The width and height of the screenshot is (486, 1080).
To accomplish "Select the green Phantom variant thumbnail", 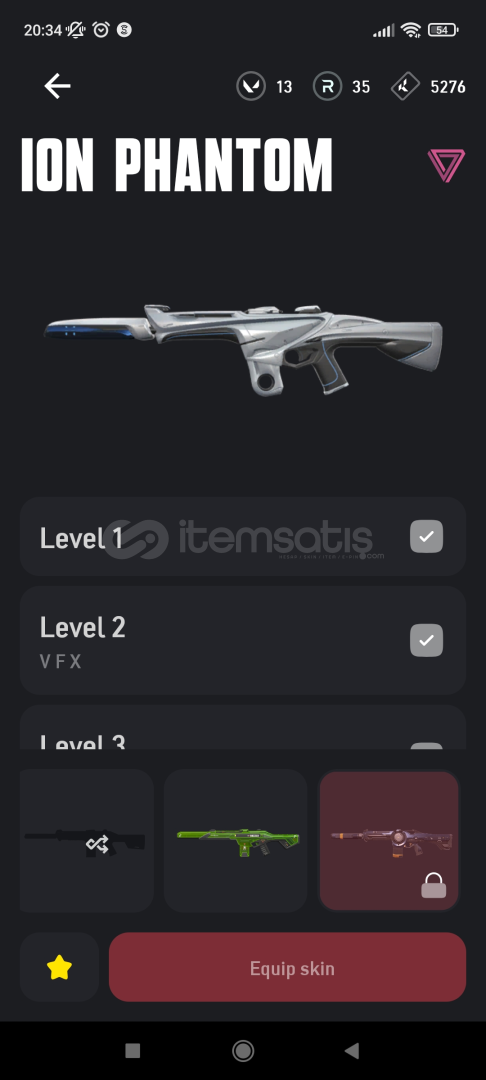I will click(235, 841).
